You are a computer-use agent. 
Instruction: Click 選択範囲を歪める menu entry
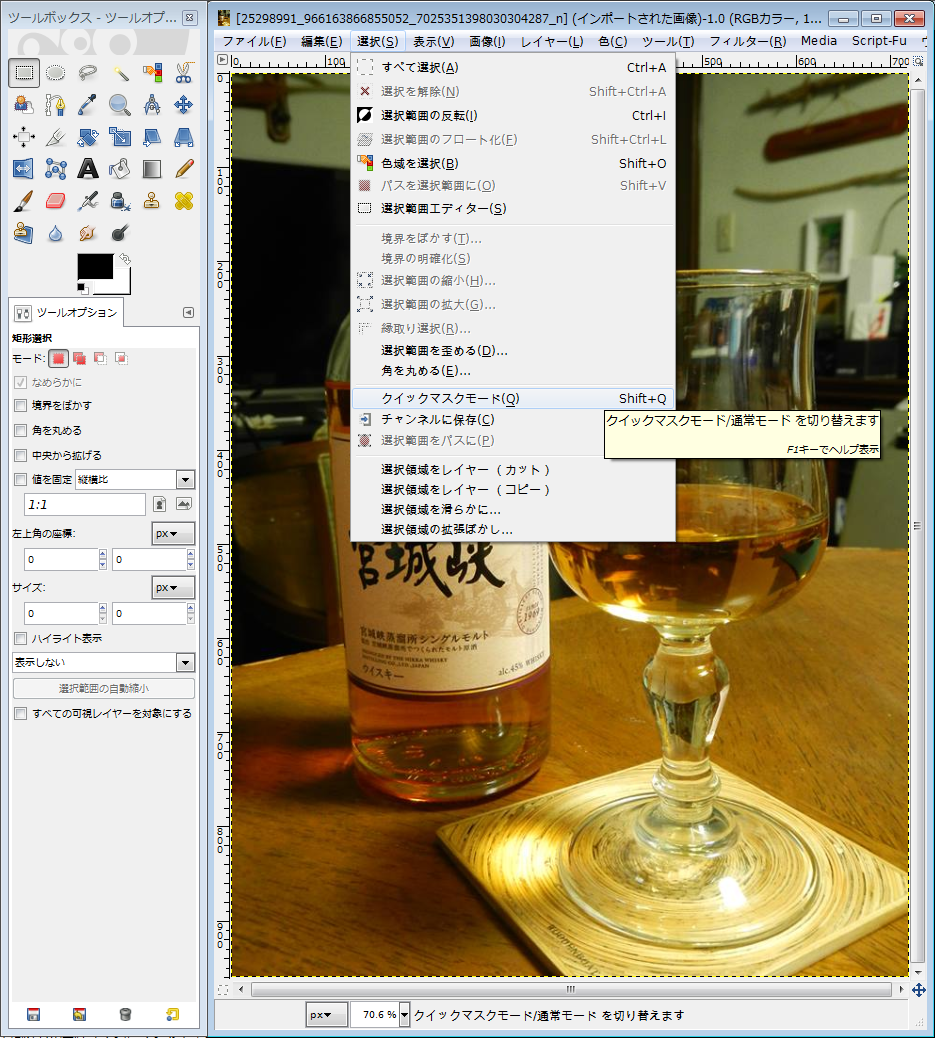pos(444,350)
